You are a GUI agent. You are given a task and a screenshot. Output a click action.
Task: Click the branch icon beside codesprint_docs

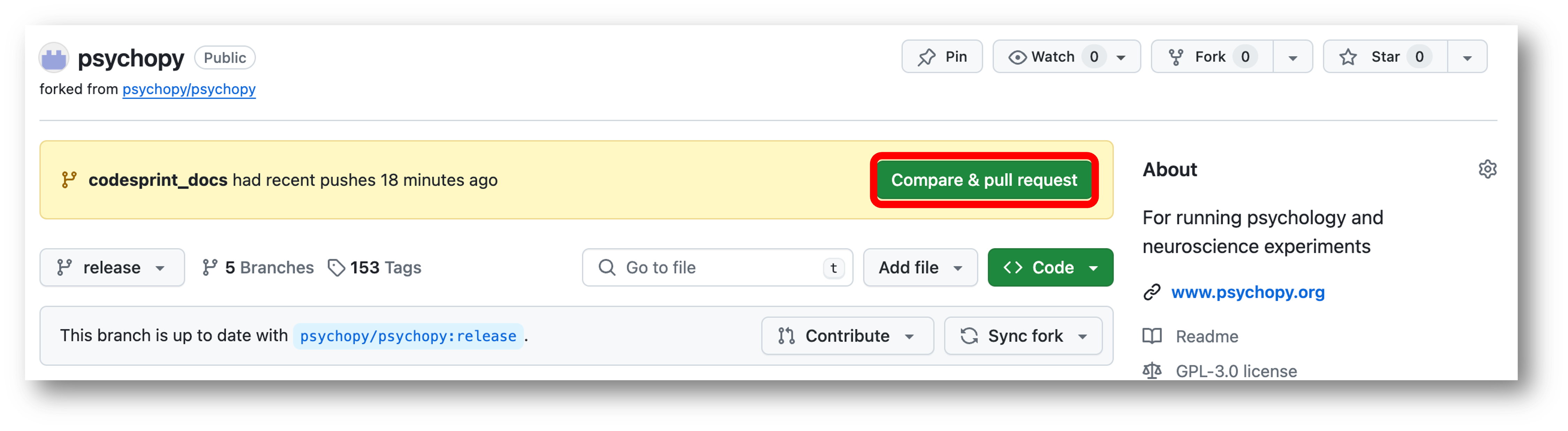(x=69, y=180)
